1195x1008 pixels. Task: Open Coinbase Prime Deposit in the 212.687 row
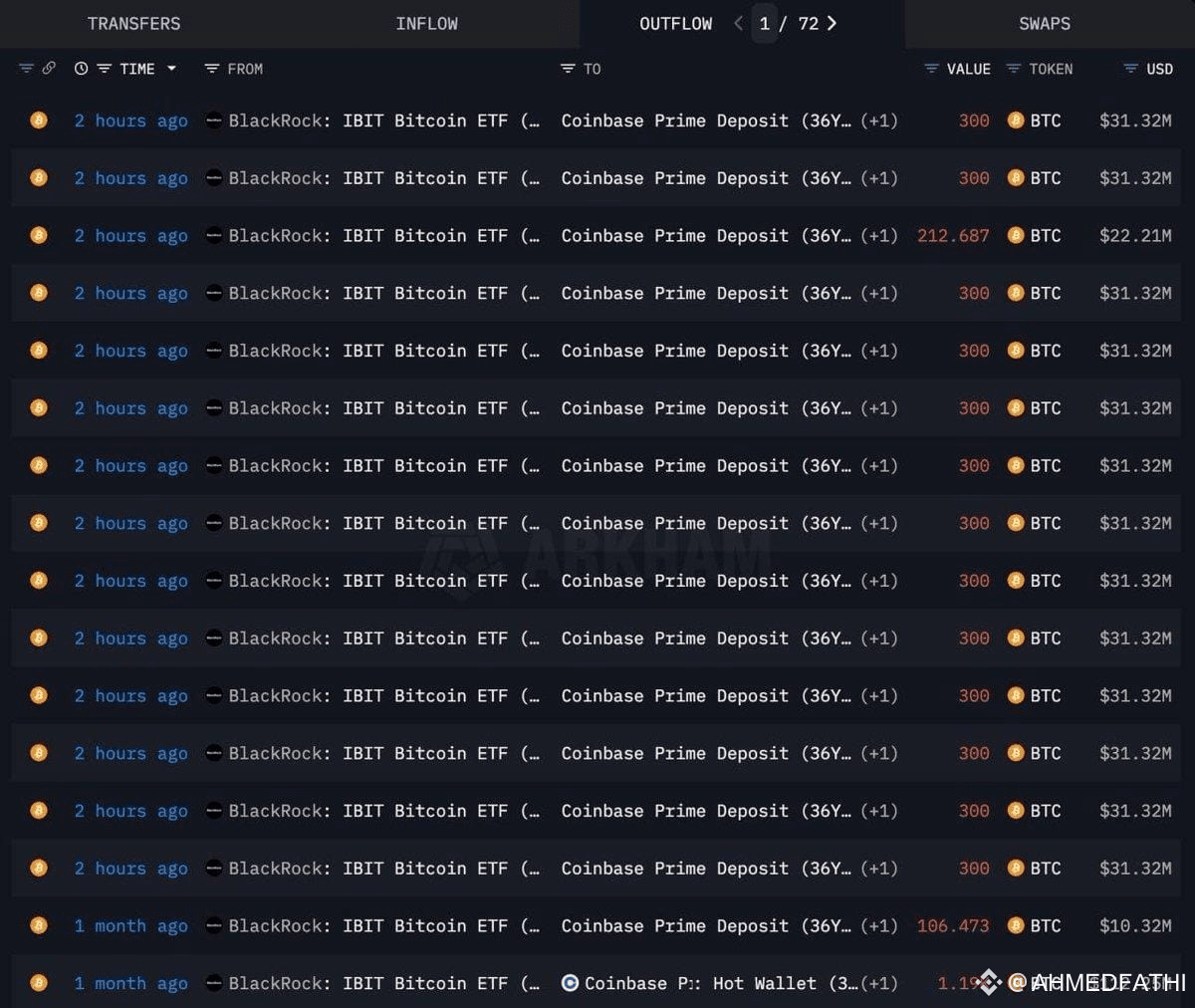[706, 236]
